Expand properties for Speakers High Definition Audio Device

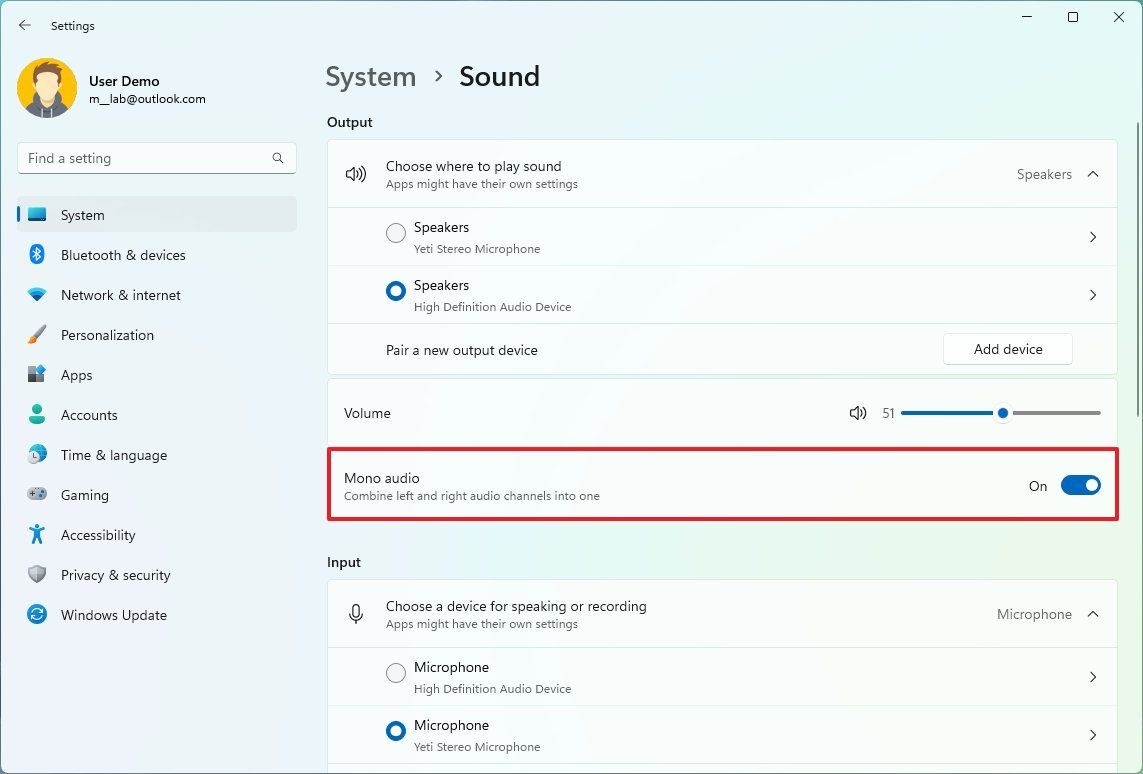coord(1092,295)
